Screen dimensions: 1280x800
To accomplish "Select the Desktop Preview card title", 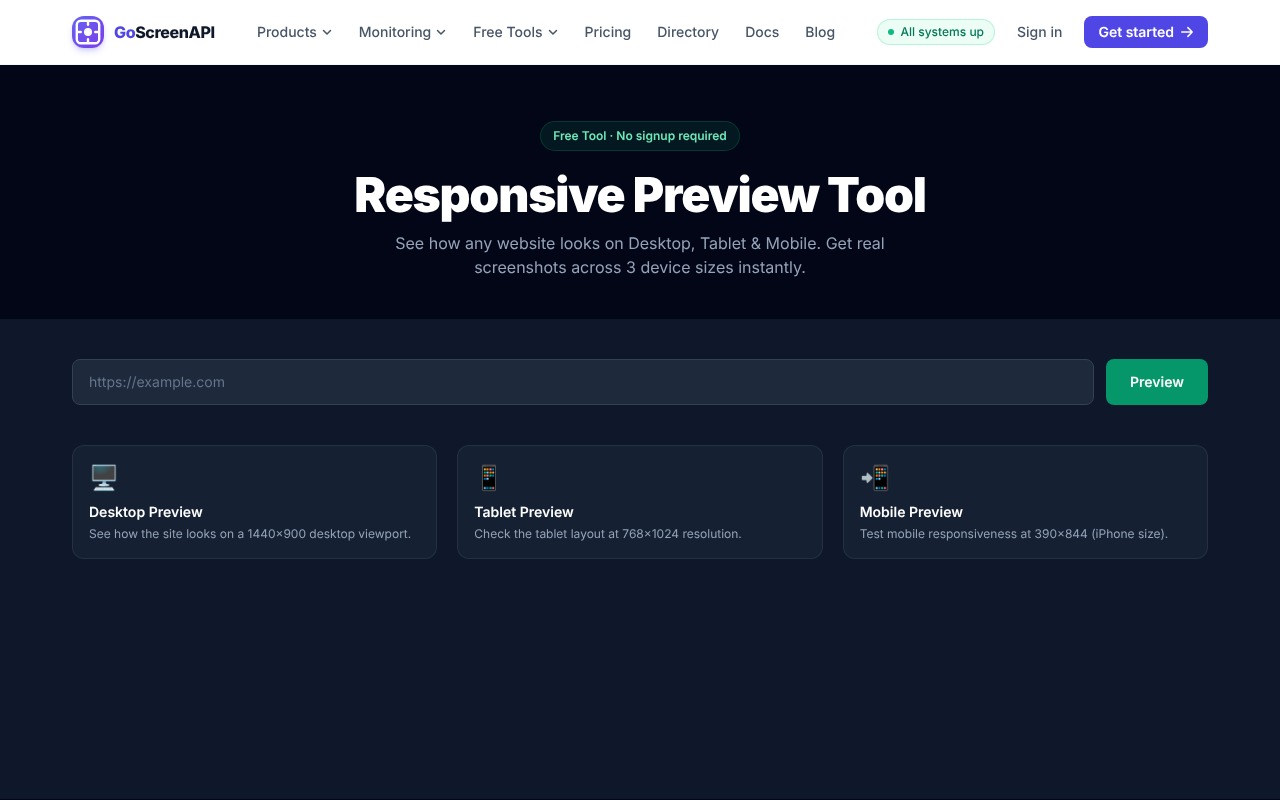I will click(x=146, y=512).
